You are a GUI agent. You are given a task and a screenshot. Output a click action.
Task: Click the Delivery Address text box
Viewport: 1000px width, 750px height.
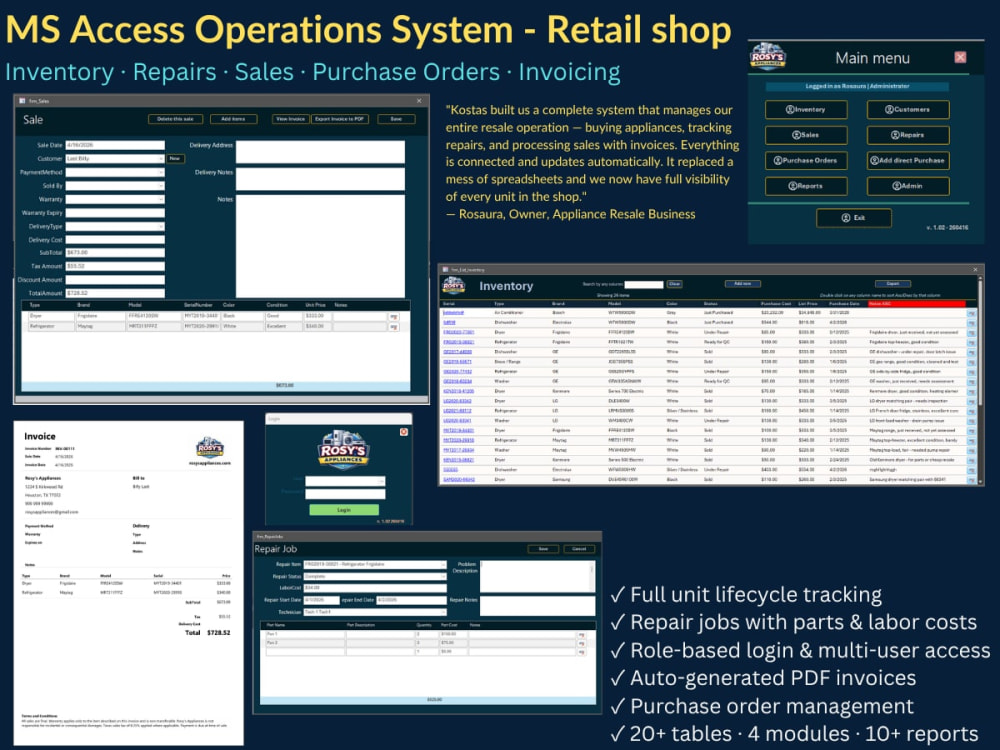(320, 152)
